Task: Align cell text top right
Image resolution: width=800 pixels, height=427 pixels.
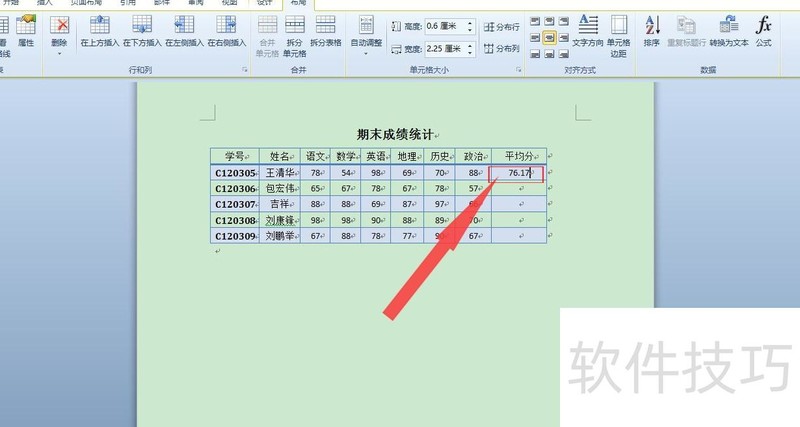Action: coord(563,21)
